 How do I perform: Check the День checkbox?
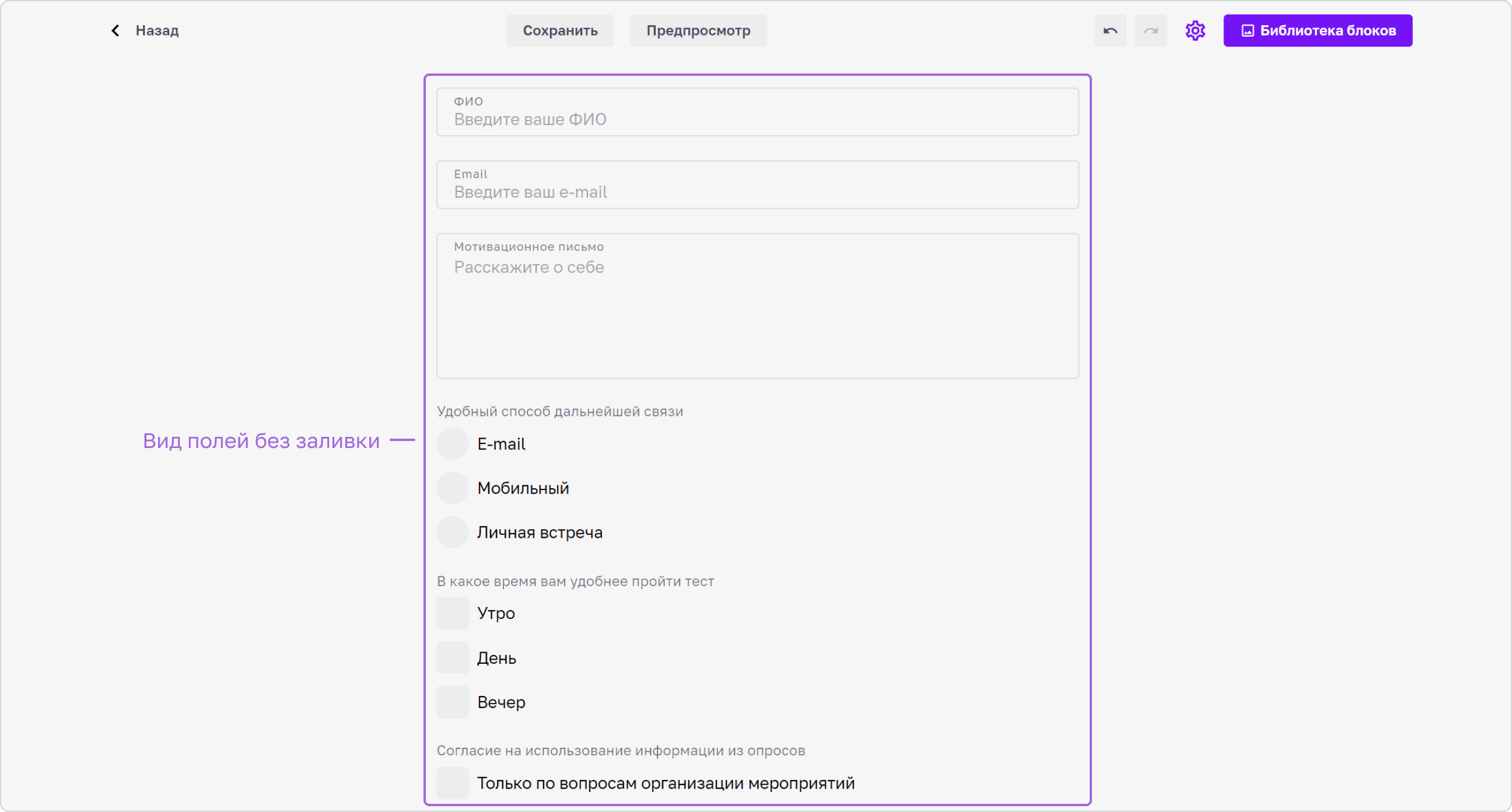[x=453, y=657]
